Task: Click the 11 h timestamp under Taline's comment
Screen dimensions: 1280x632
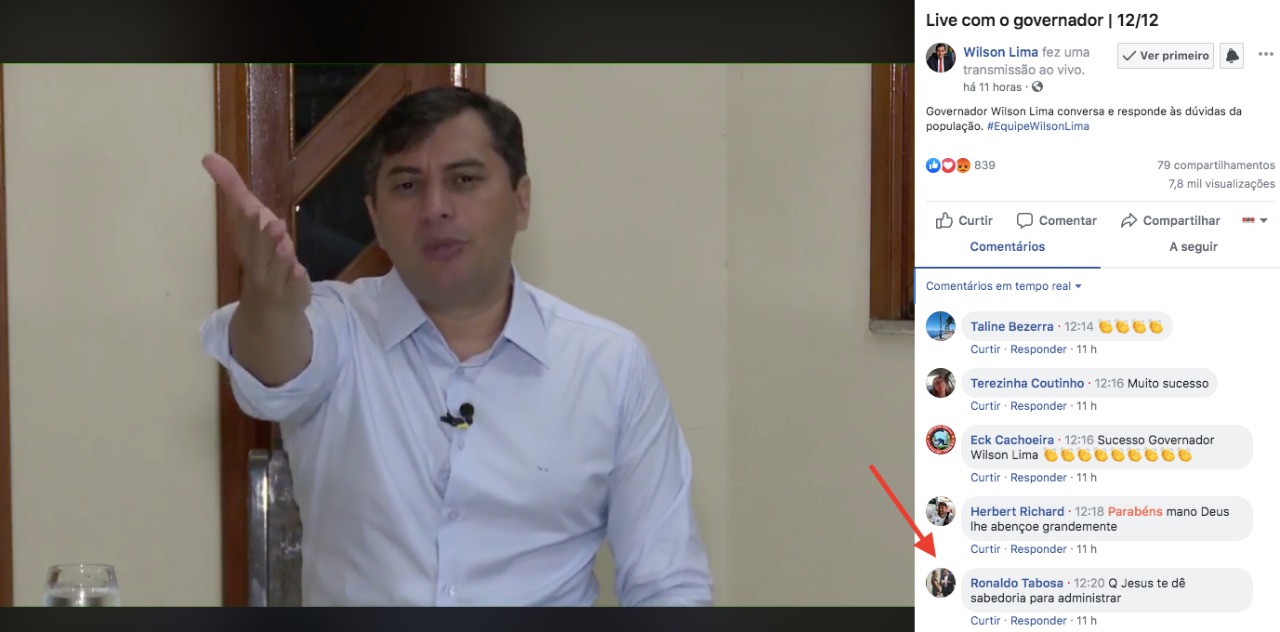Action: (x=1086, y=349)
